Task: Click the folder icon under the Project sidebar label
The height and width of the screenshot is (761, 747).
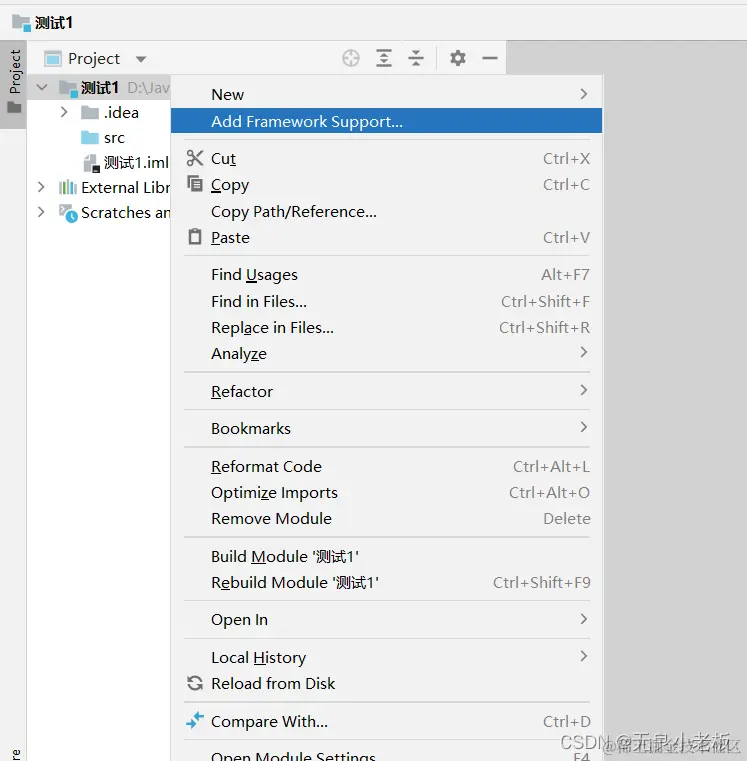Action: [x=14, y=107]
